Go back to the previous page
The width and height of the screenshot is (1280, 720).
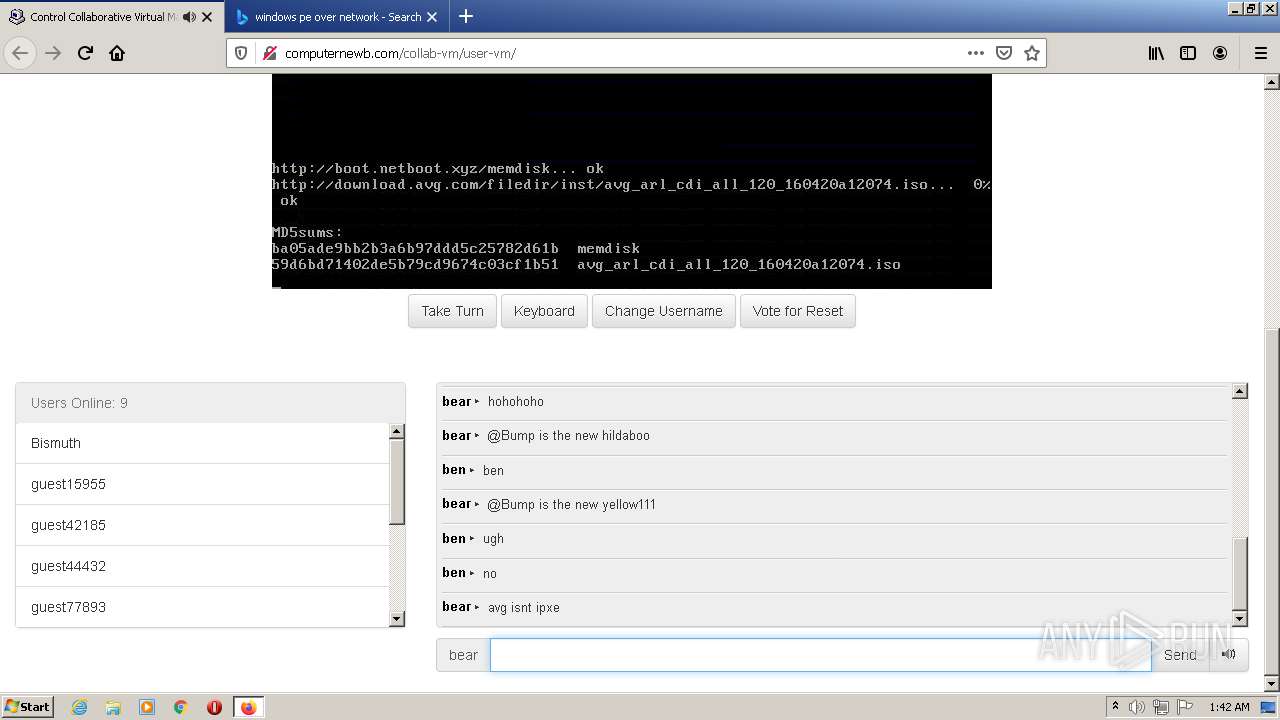[20, 53]
